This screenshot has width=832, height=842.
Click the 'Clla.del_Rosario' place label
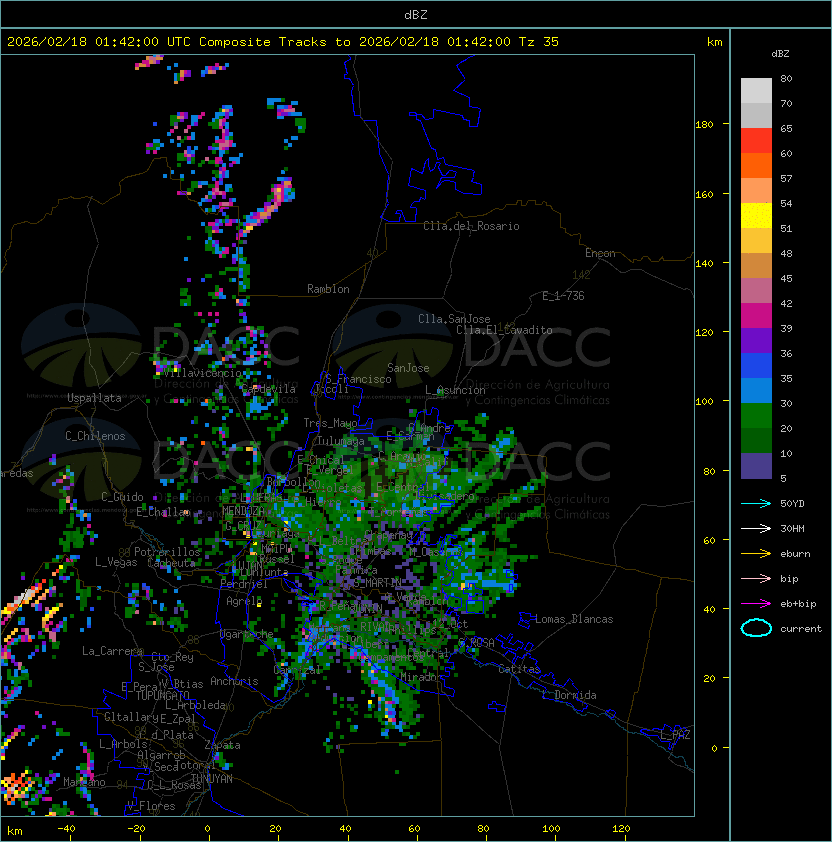(x=471, y=226)
